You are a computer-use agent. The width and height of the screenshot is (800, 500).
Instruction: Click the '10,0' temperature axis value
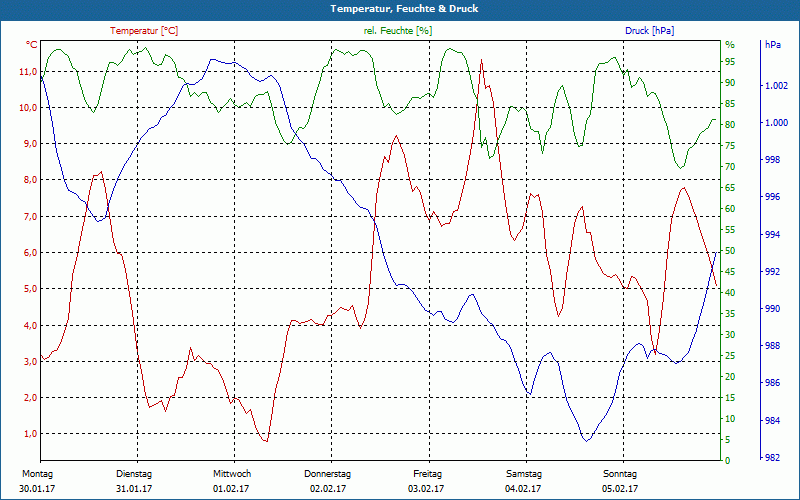point(28,108)
